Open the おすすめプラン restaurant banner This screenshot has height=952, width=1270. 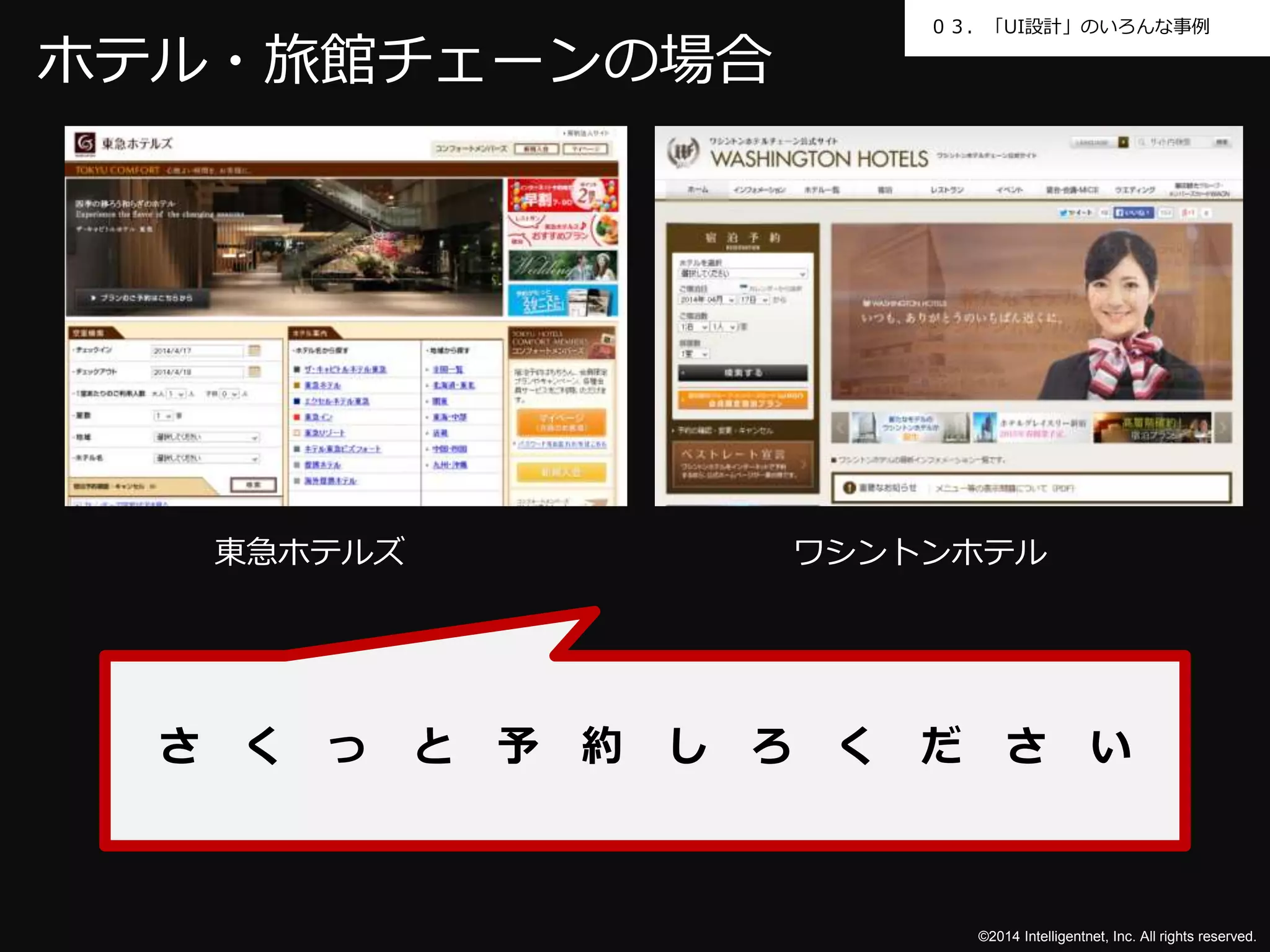tap(562, 230)
